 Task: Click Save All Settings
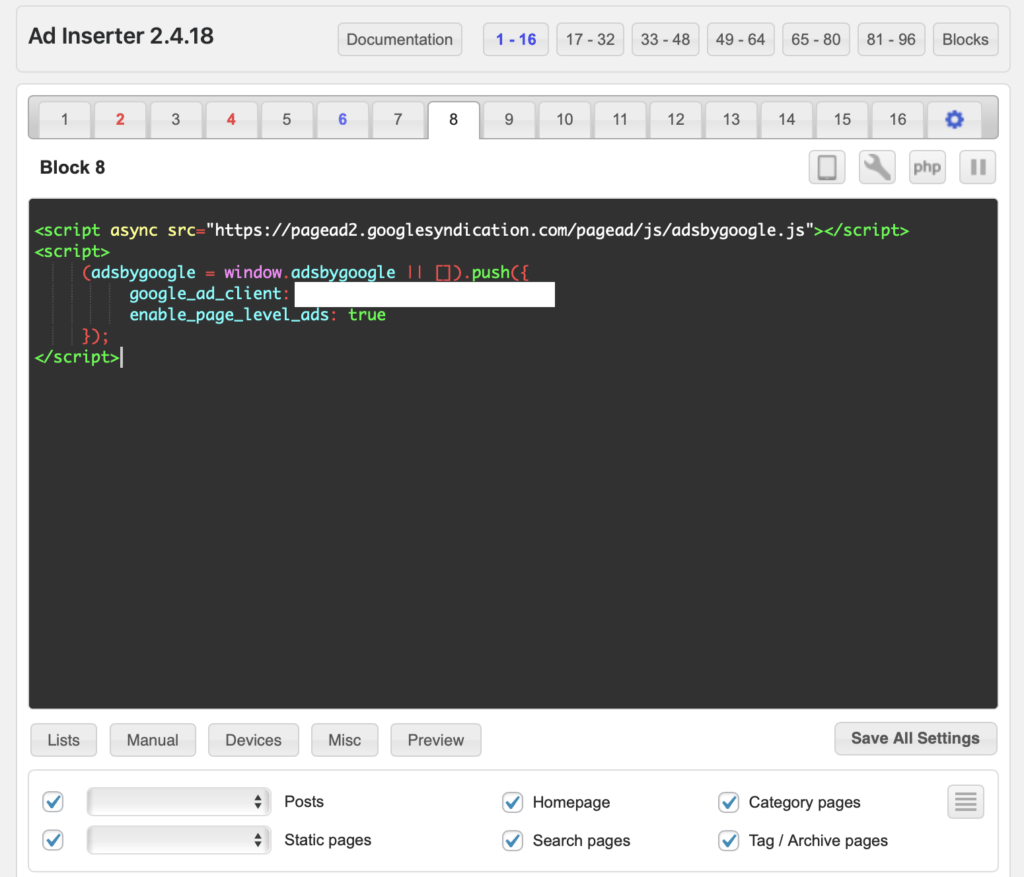click(x=916, y=739)
